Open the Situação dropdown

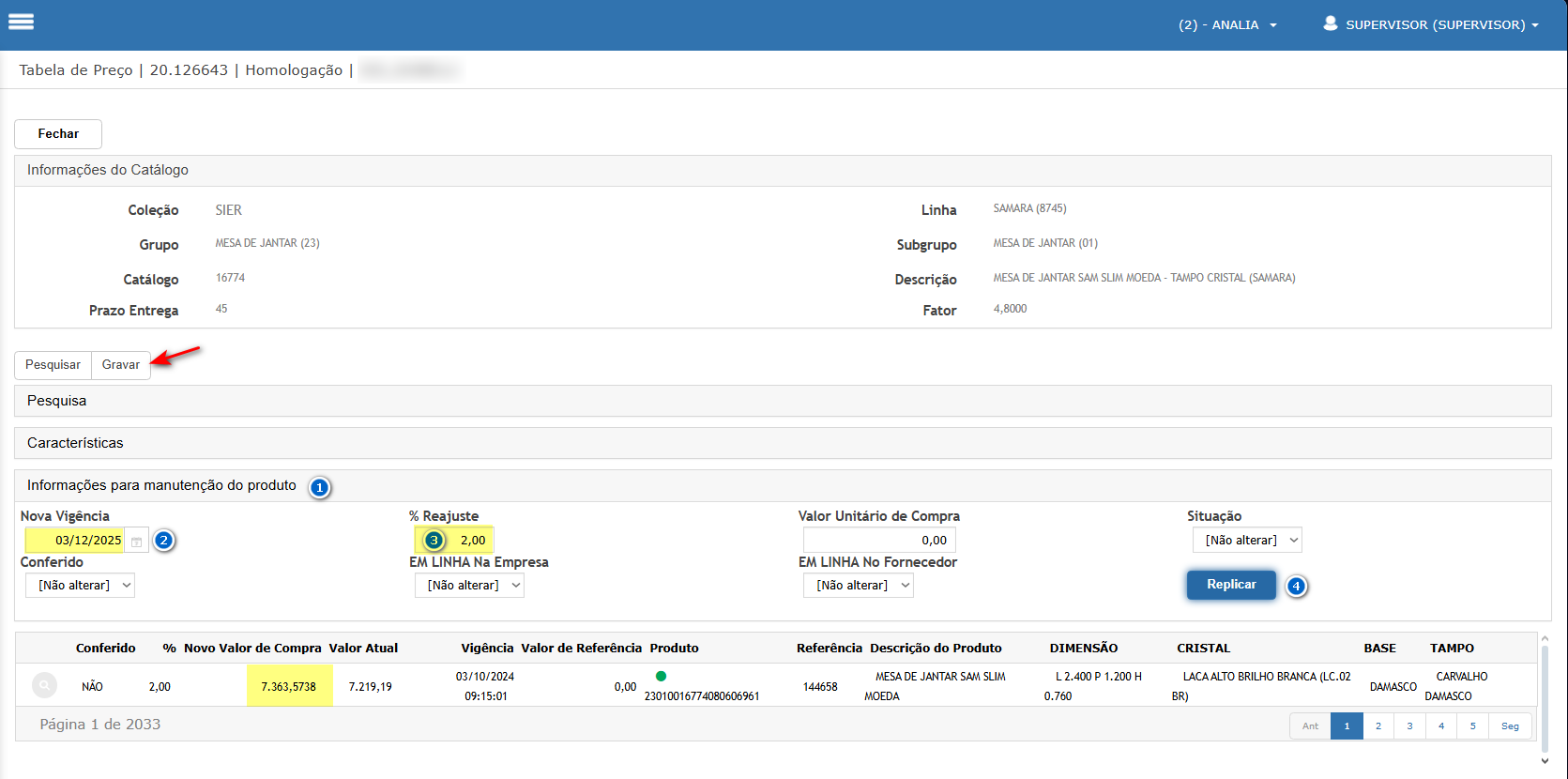coord(1246,541)
